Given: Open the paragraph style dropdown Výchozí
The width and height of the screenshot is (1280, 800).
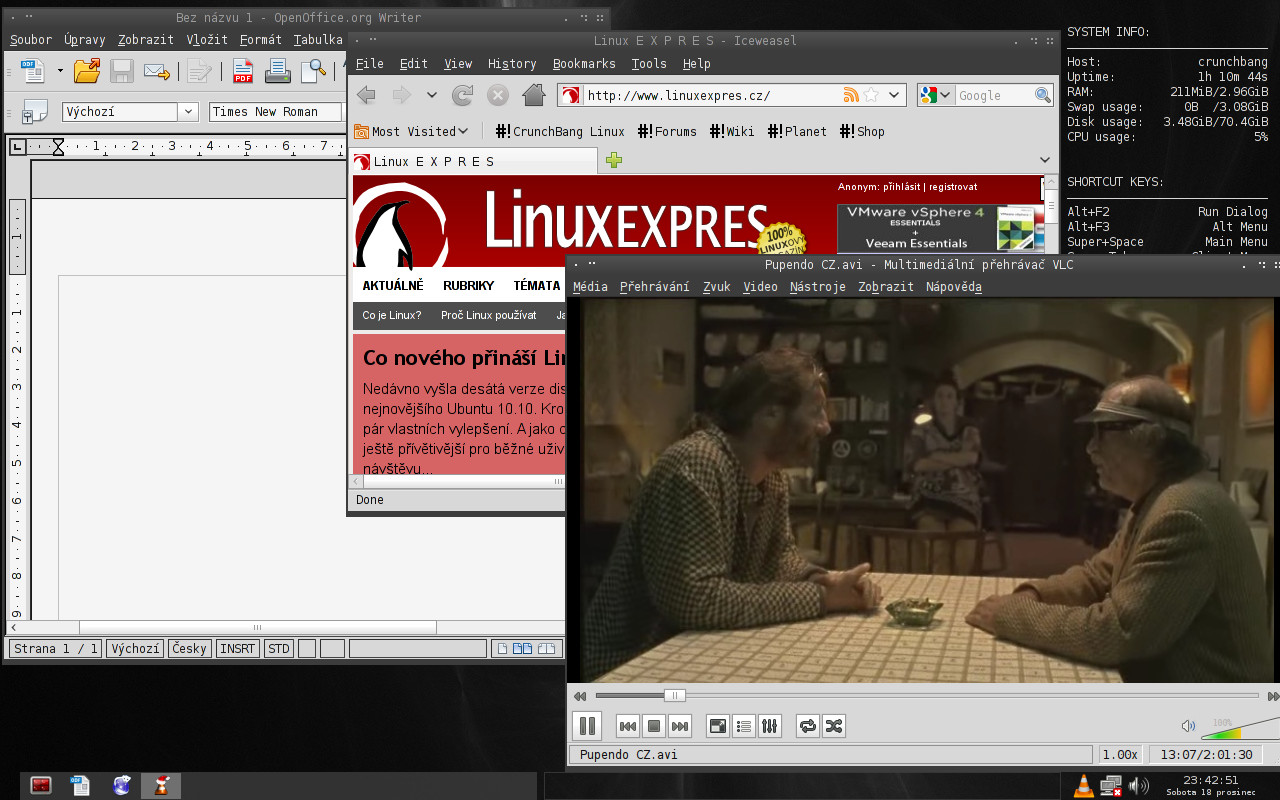Looking at the screenshot, I should point(188,112).
